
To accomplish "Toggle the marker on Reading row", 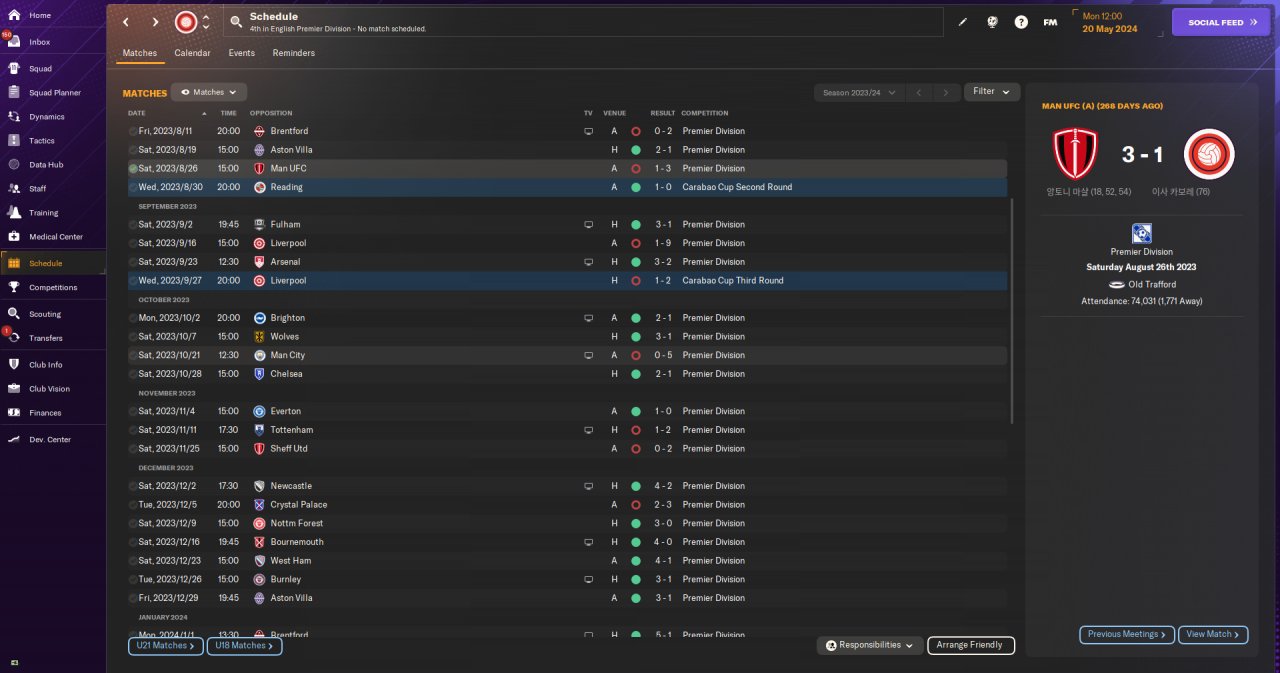I will (x=133, y=187).
